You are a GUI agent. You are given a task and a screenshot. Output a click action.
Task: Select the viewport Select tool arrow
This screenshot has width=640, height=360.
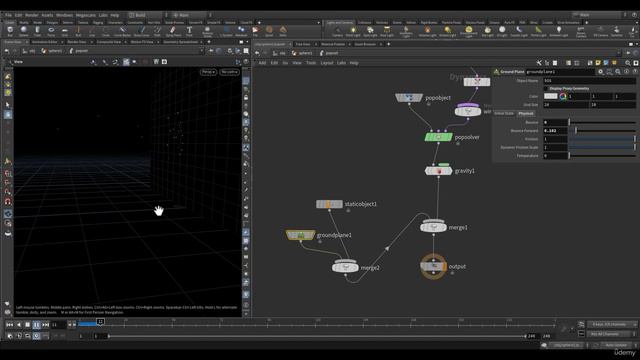8,105
